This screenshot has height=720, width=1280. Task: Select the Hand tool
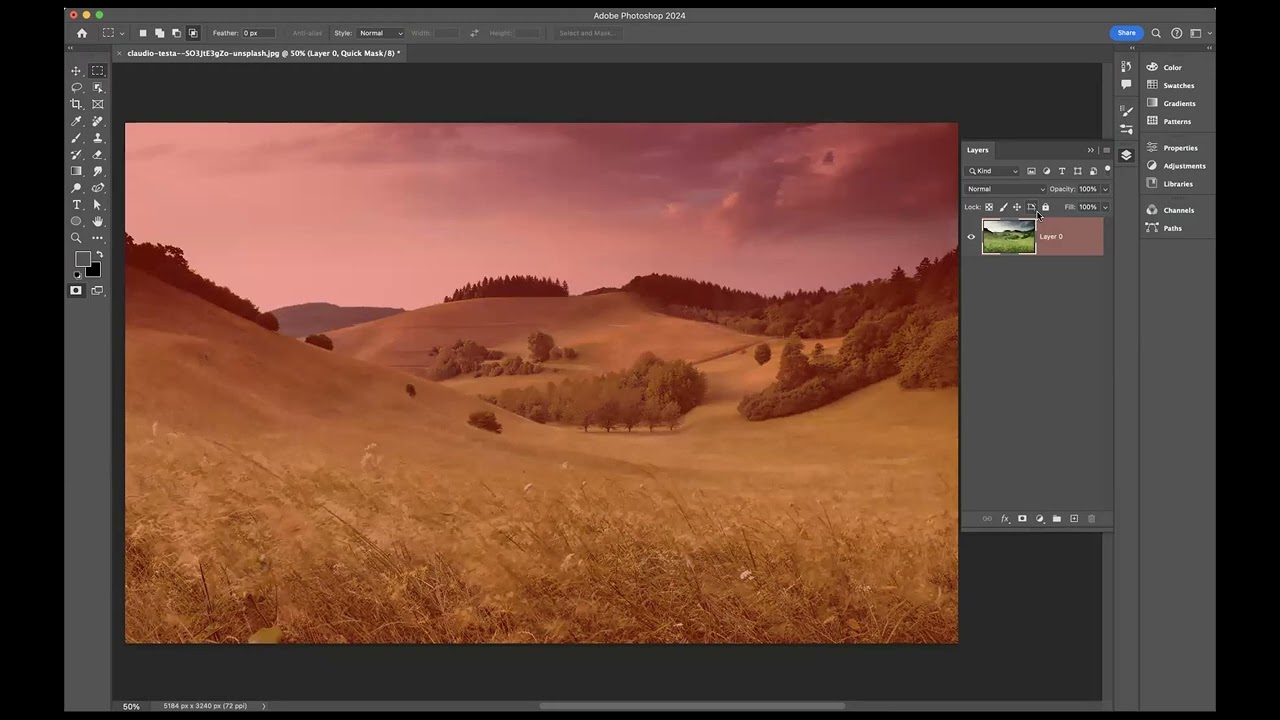coord(97,221)
